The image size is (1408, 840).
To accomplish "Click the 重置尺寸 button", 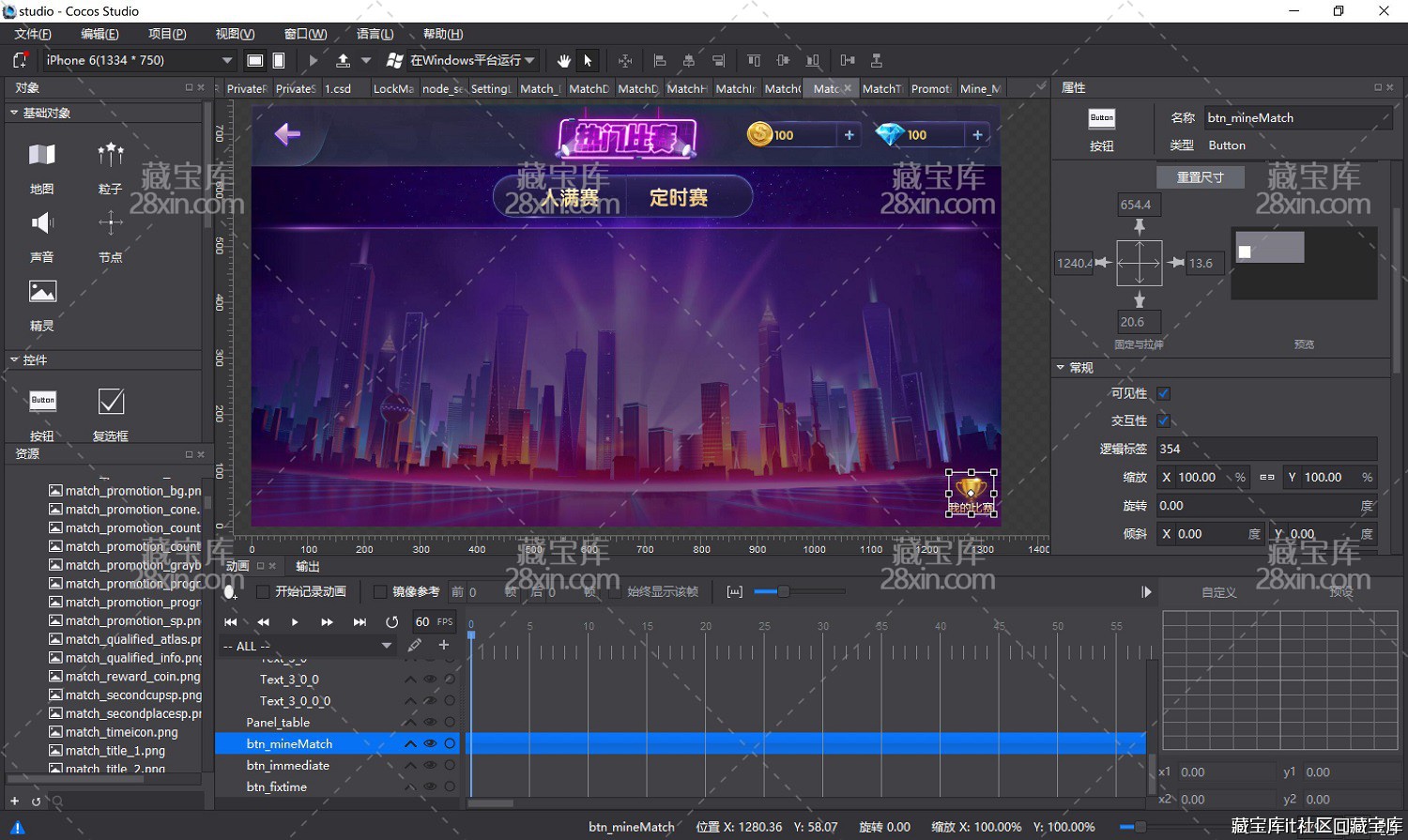I will pos(1200,177).
